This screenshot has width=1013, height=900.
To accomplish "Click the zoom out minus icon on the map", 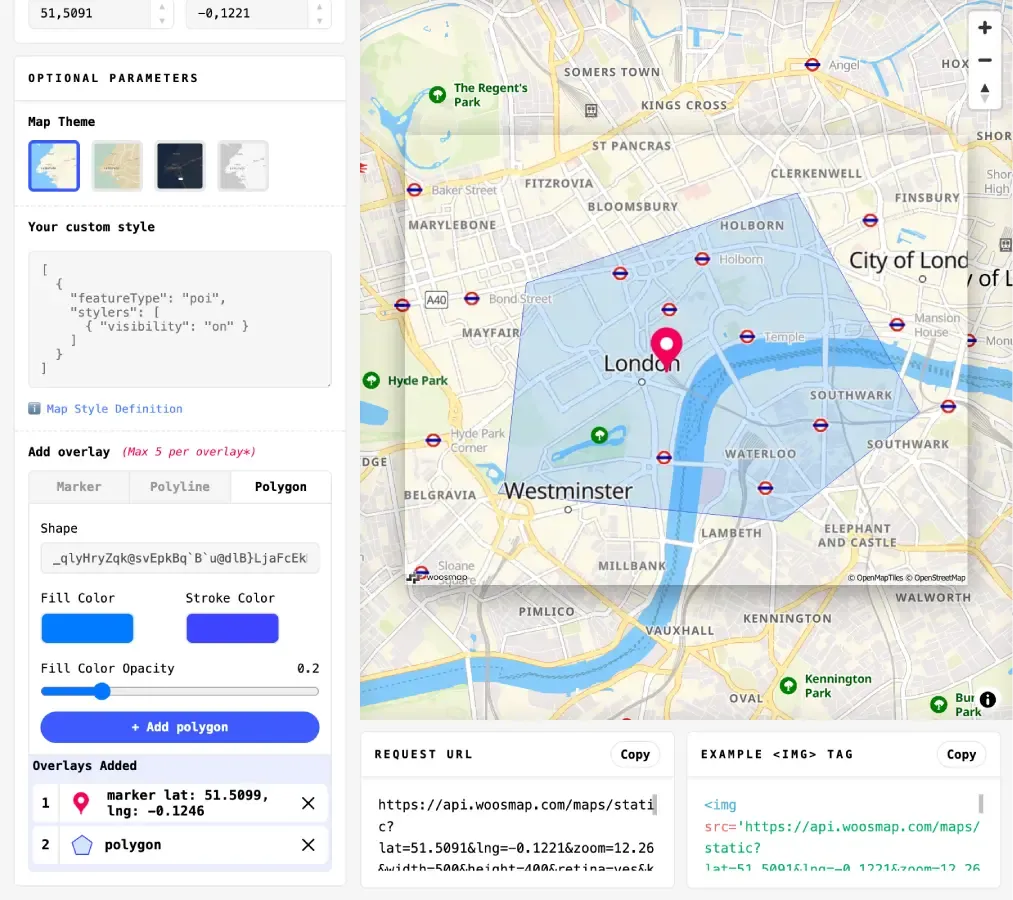I will click(984, 60).
